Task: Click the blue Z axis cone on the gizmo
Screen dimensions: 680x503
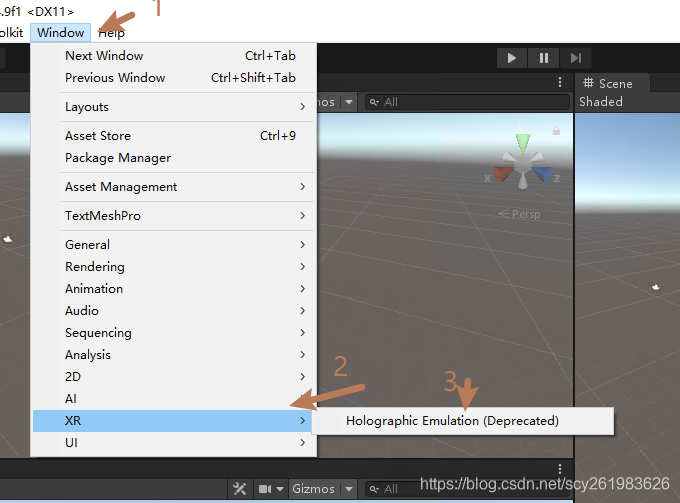Action: pyautogui.click(x=542, y=174)
